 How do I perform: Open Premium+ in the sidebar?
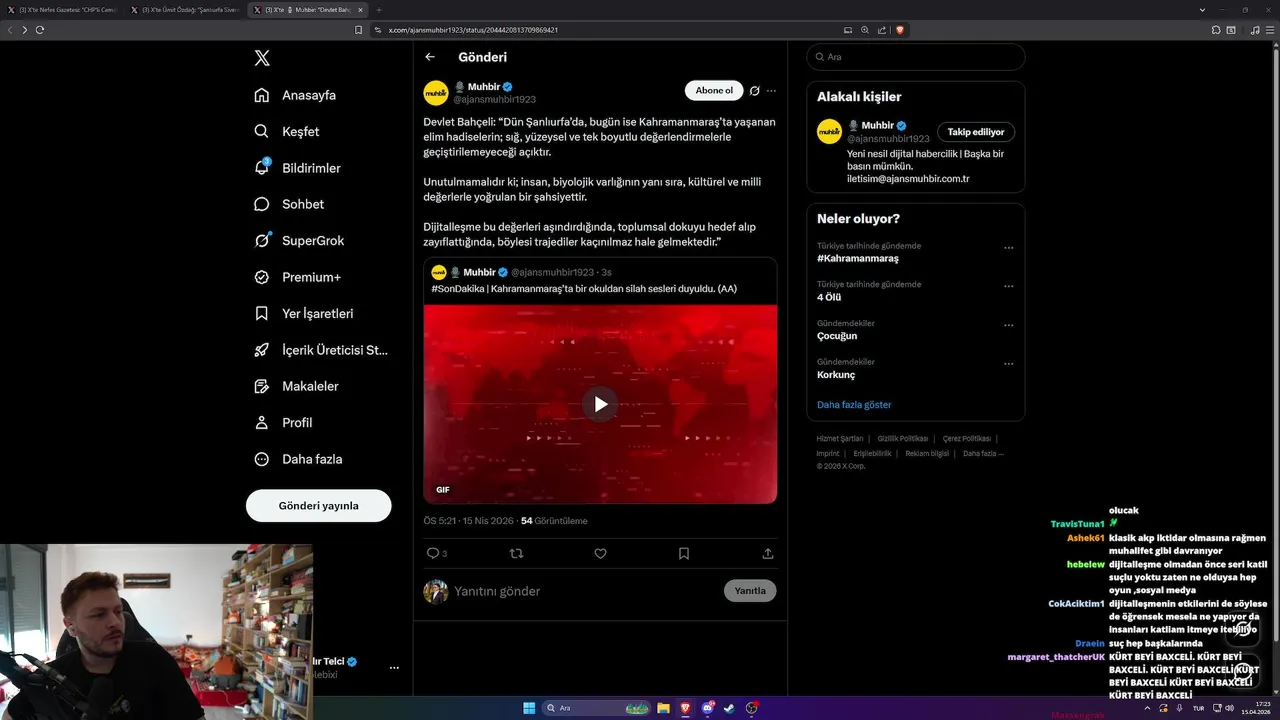pyautogui.click(x=297, y=277)
